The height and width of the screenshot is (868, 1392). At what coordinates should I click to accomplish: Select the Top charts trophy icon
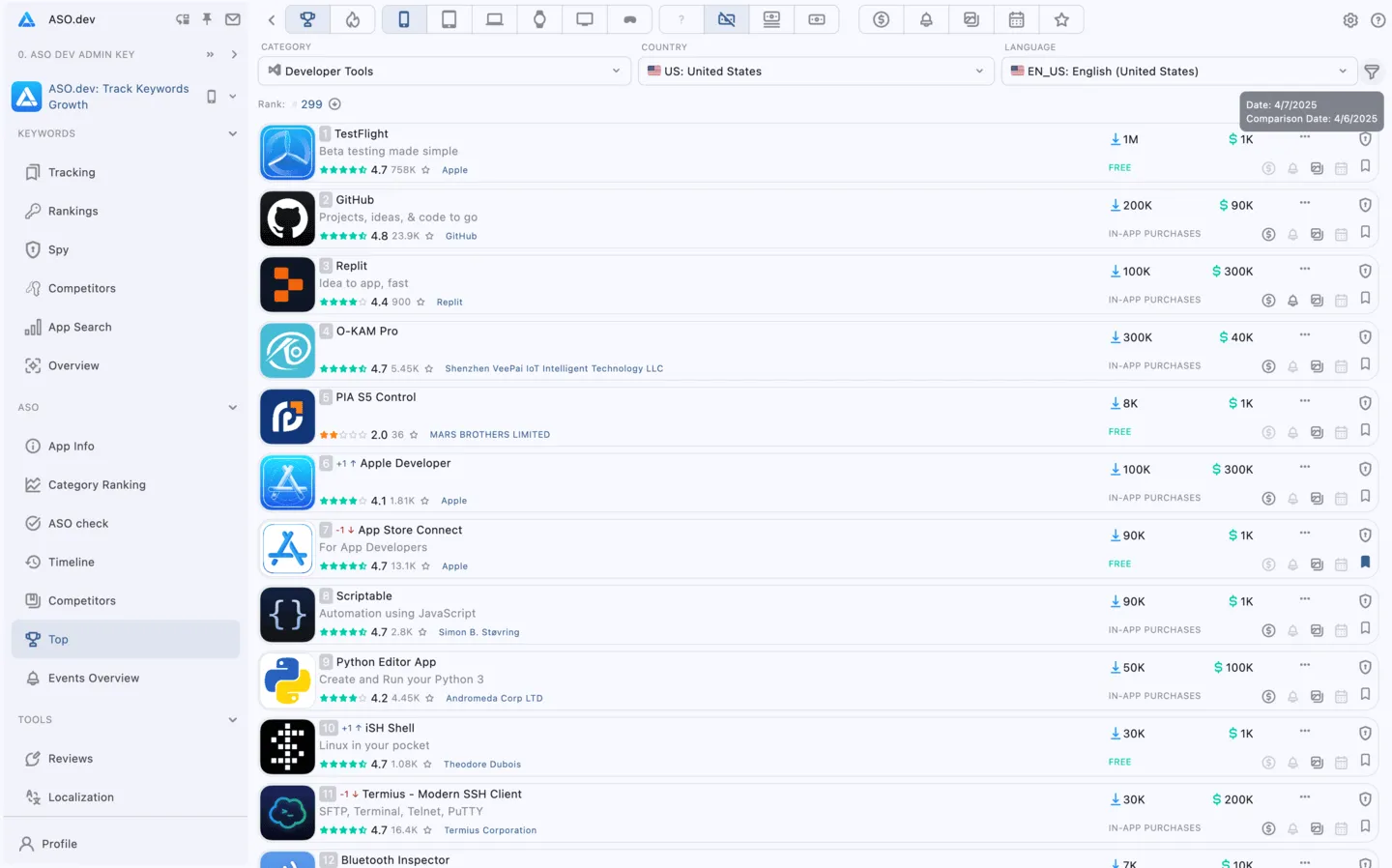307,18
